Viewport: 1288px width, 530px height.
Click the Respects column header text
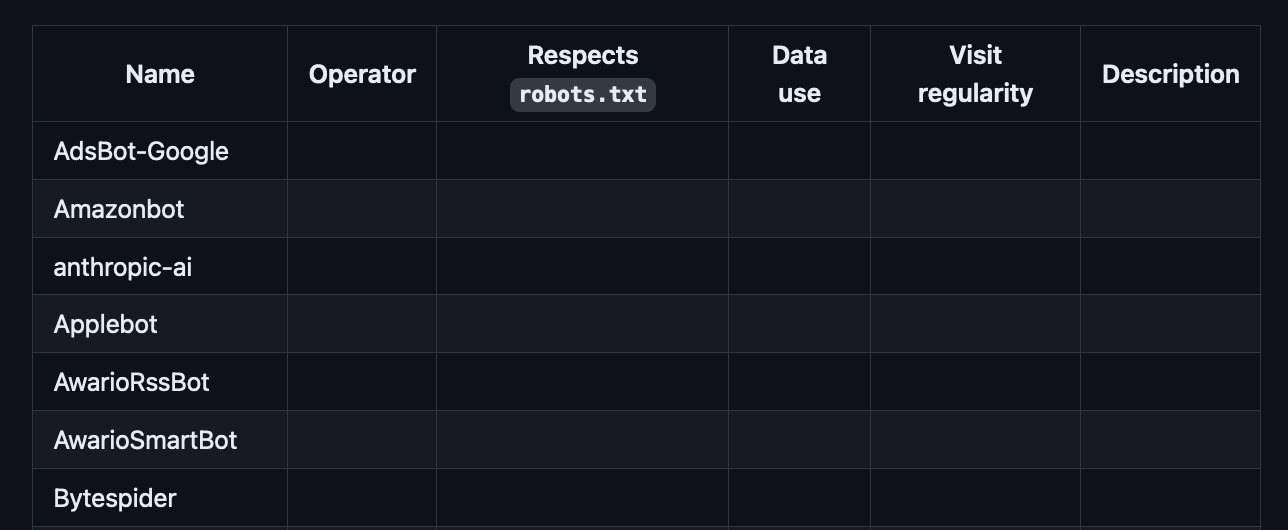click(582, 55)
